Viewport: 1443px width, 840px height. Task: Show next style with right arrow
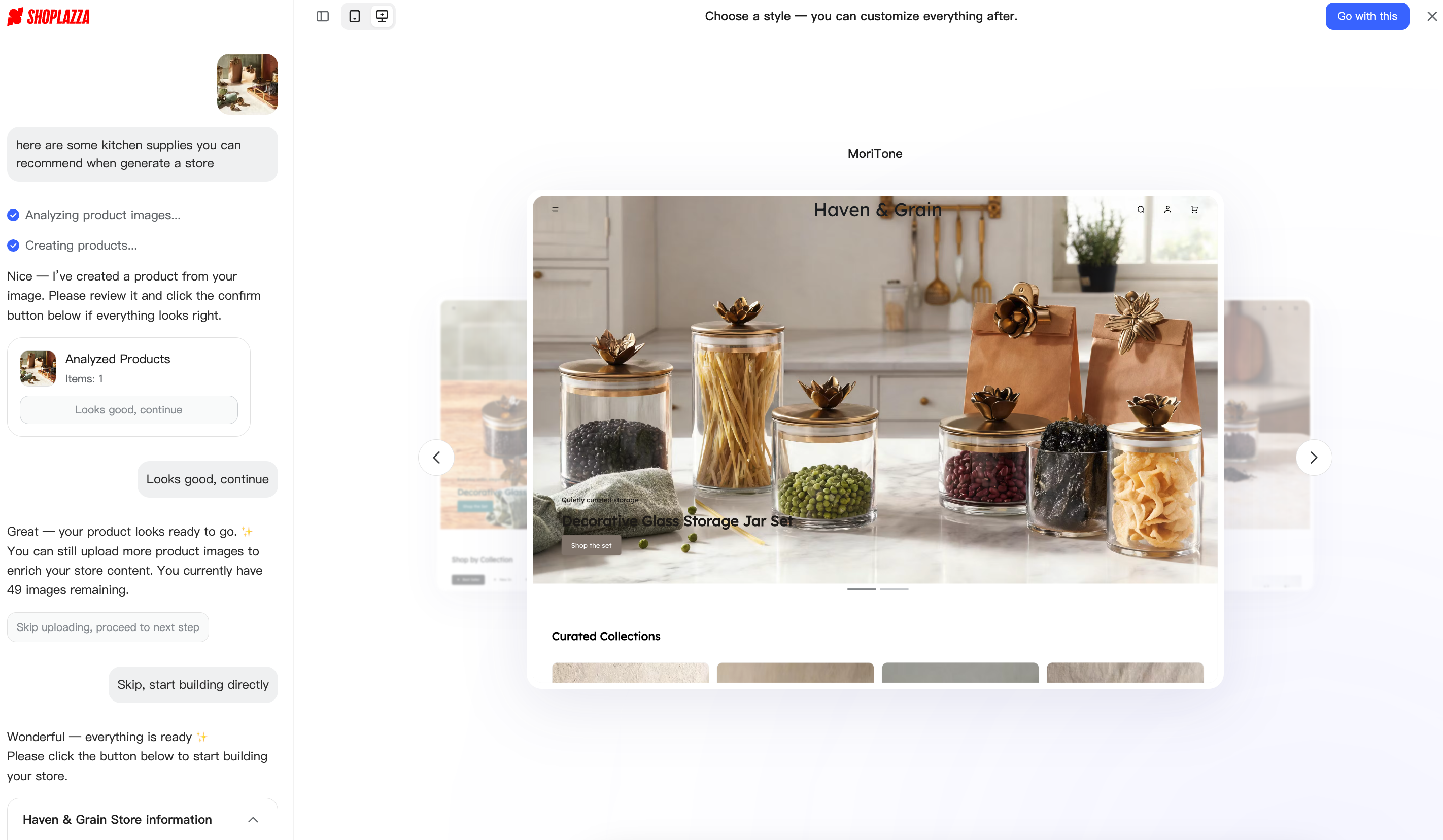tap(1314, 457)
